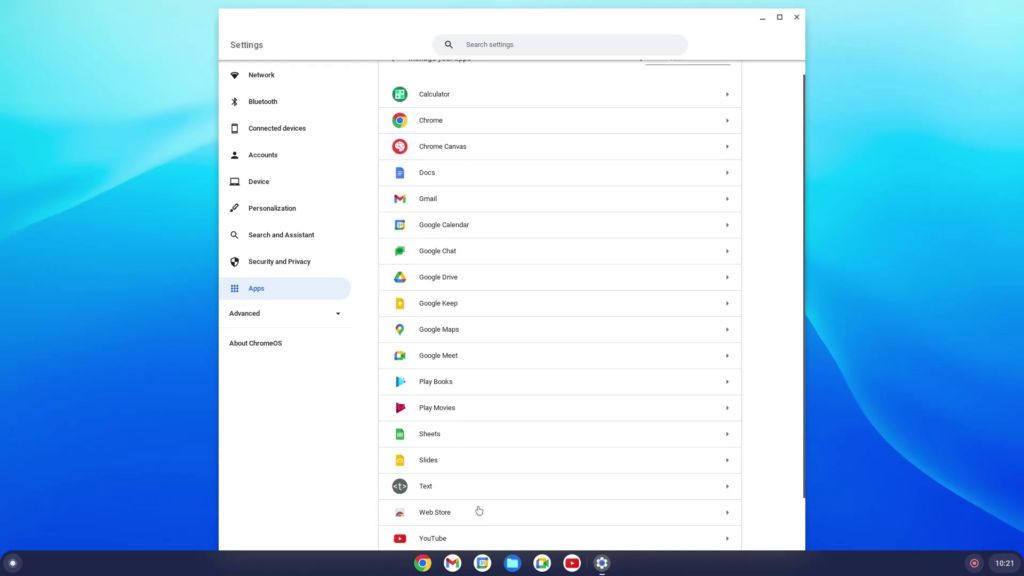Open YouTube from the shelf

(572, 563)
